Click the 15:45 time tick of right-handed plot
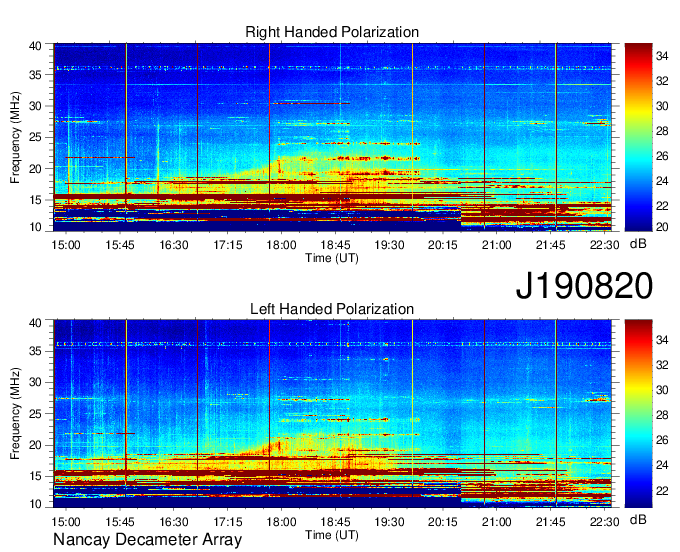 [120, 245]
